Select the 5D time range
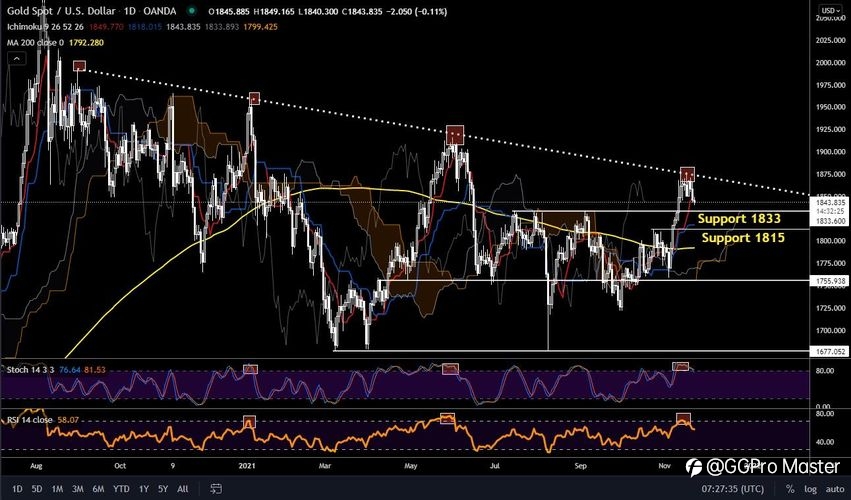Image resolution: width=851 pixels, height=500 pixels. click(36, 489)
